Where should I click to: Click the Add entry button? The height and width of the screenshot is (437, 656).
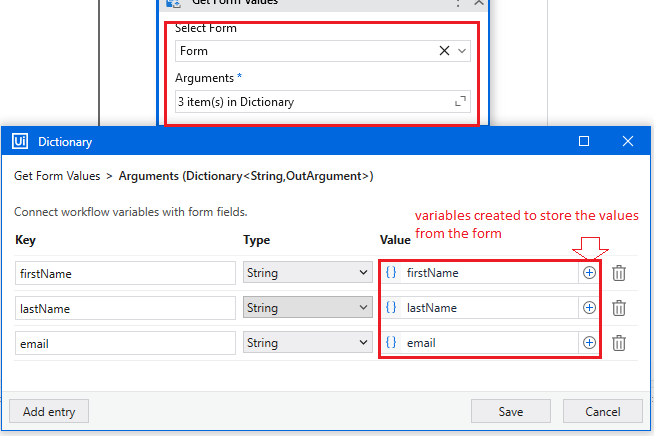point(49,411)
